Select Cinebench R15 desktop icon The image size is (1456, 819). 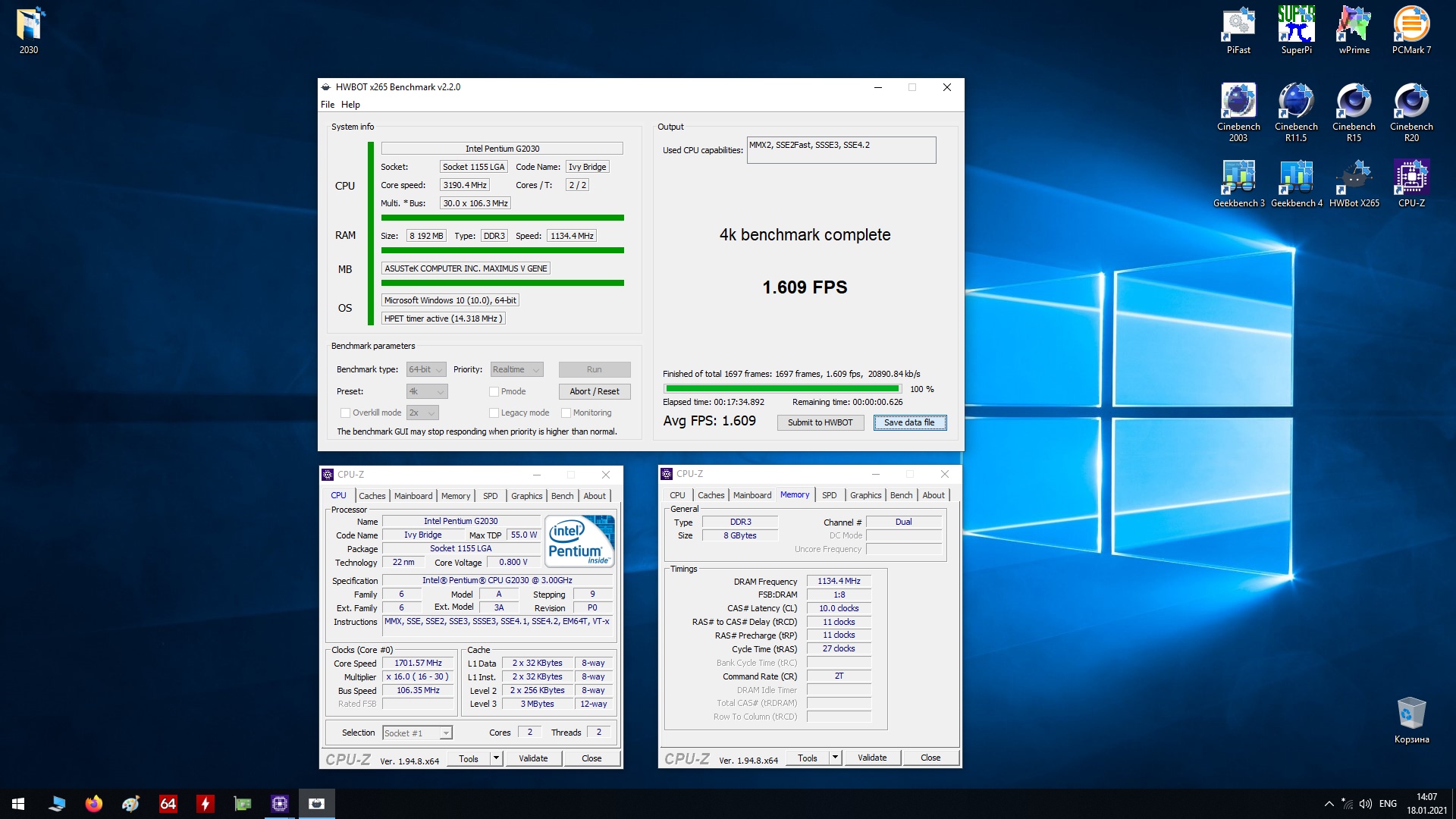click(x=1354, y=112)
